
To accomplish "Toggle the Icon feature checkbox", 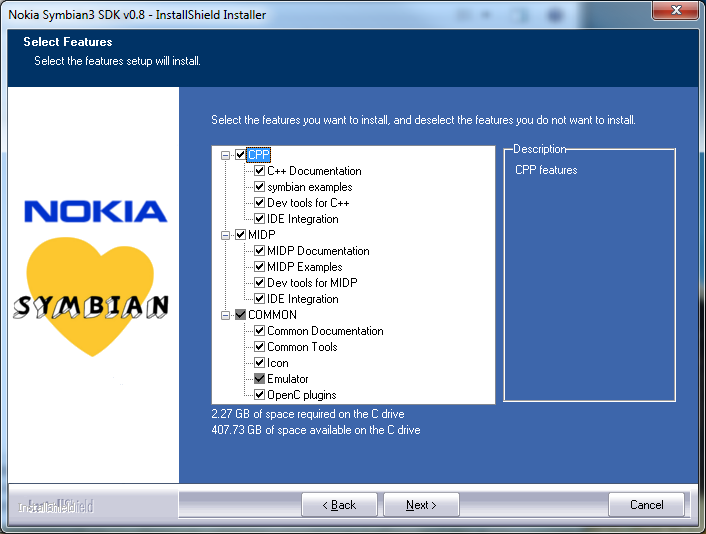I will 259,363.
